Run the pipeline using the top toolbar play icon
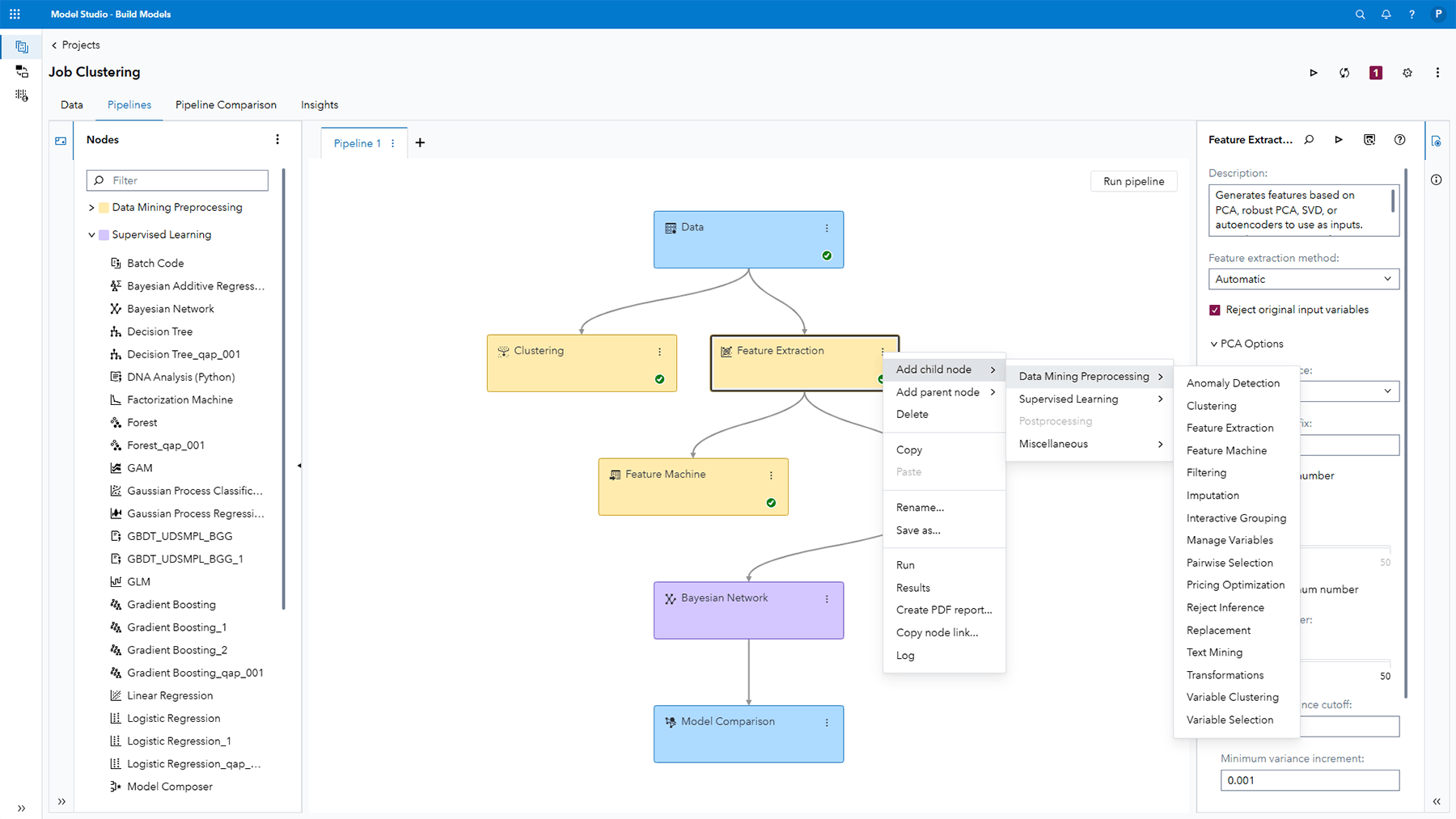Screen dimensions: 1456x819 pyautogui.click(x=1314, y=73)
